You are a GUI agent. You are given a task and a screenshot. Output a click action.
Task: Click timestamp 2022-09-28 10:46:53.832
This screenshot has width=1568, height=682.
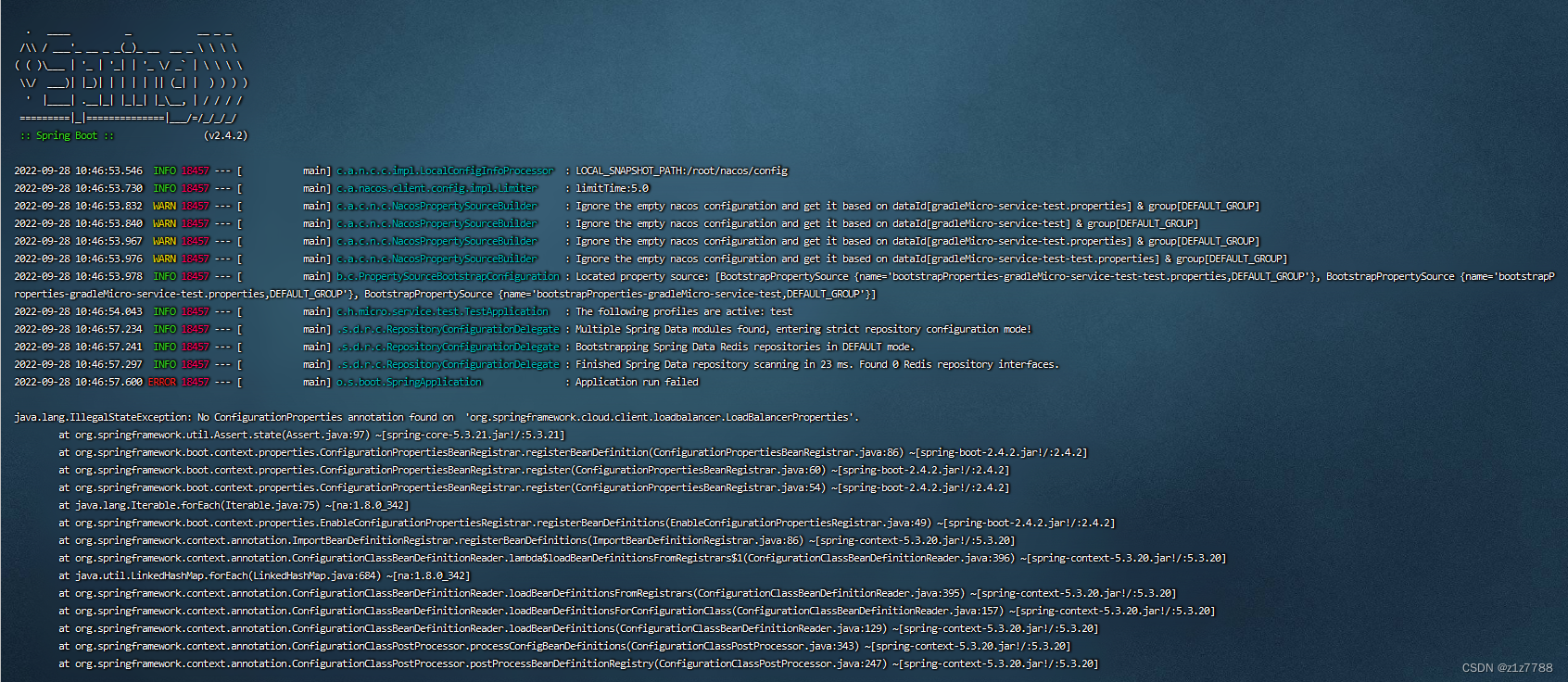click(79, 206)
